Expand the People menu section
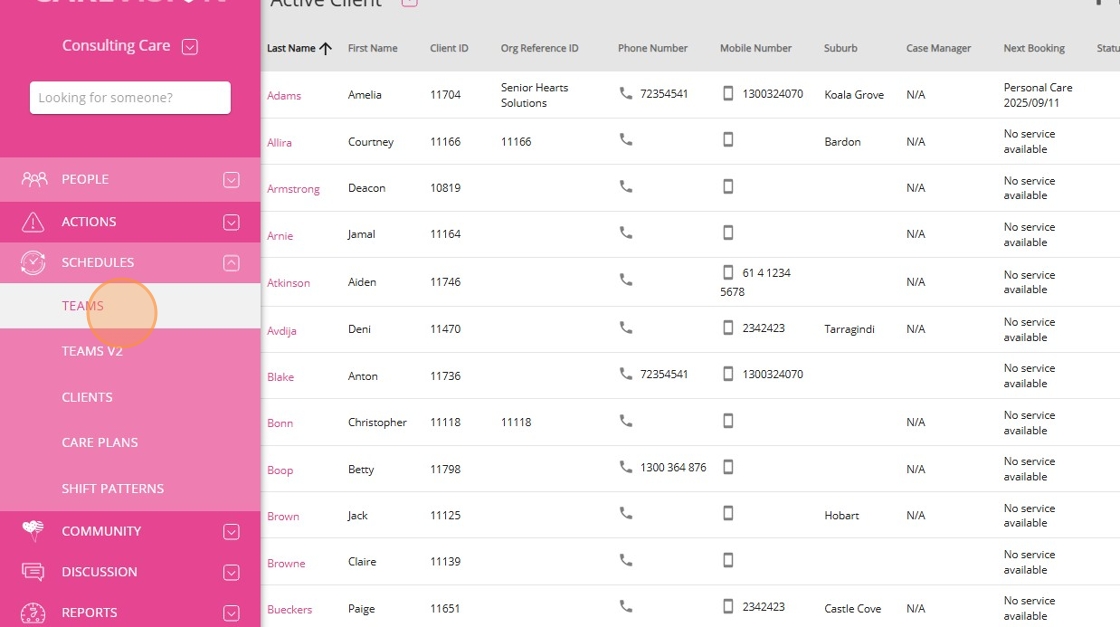 [x=231, y=180]
